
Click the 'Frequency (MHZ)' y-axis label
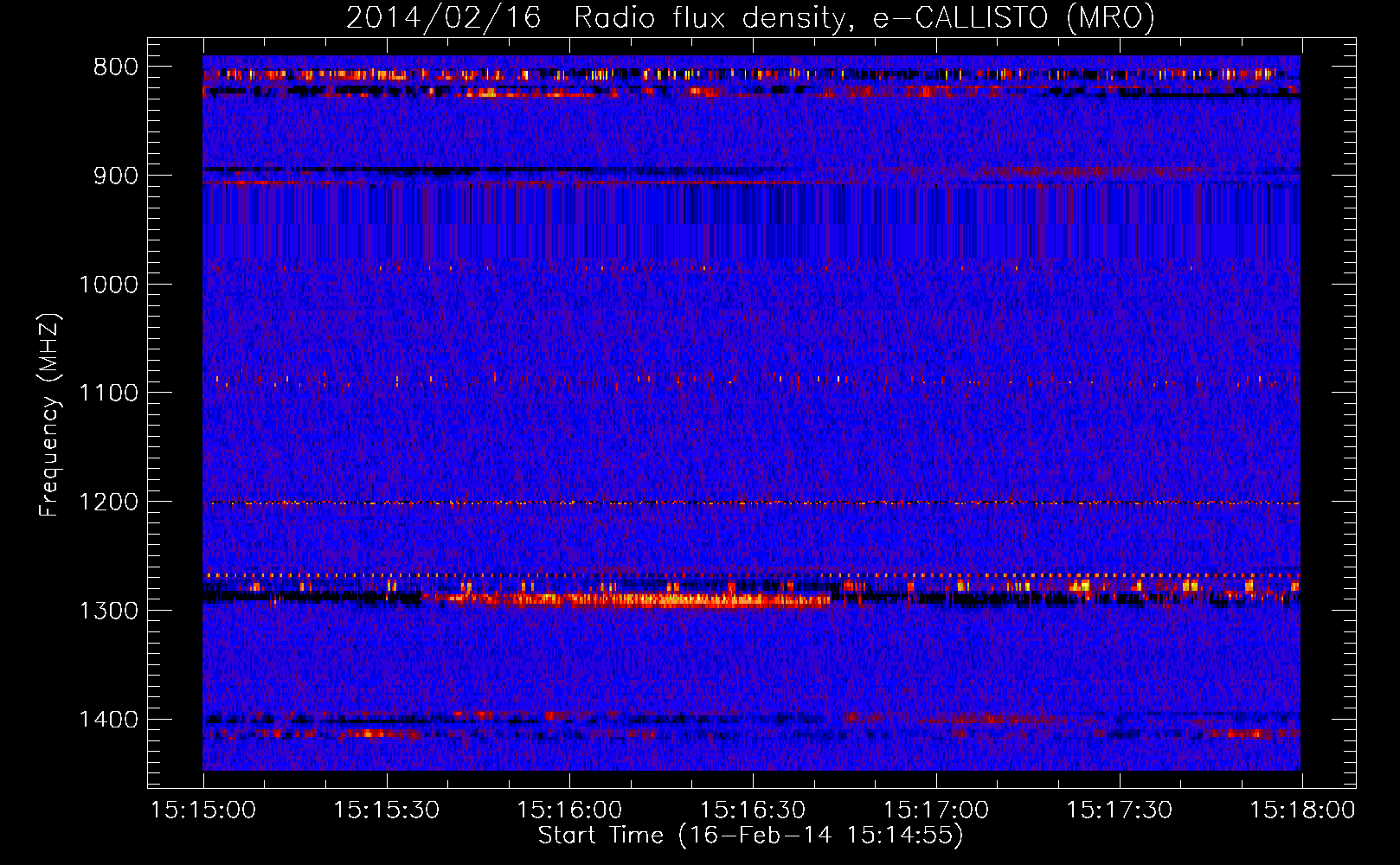coord(49,415)
